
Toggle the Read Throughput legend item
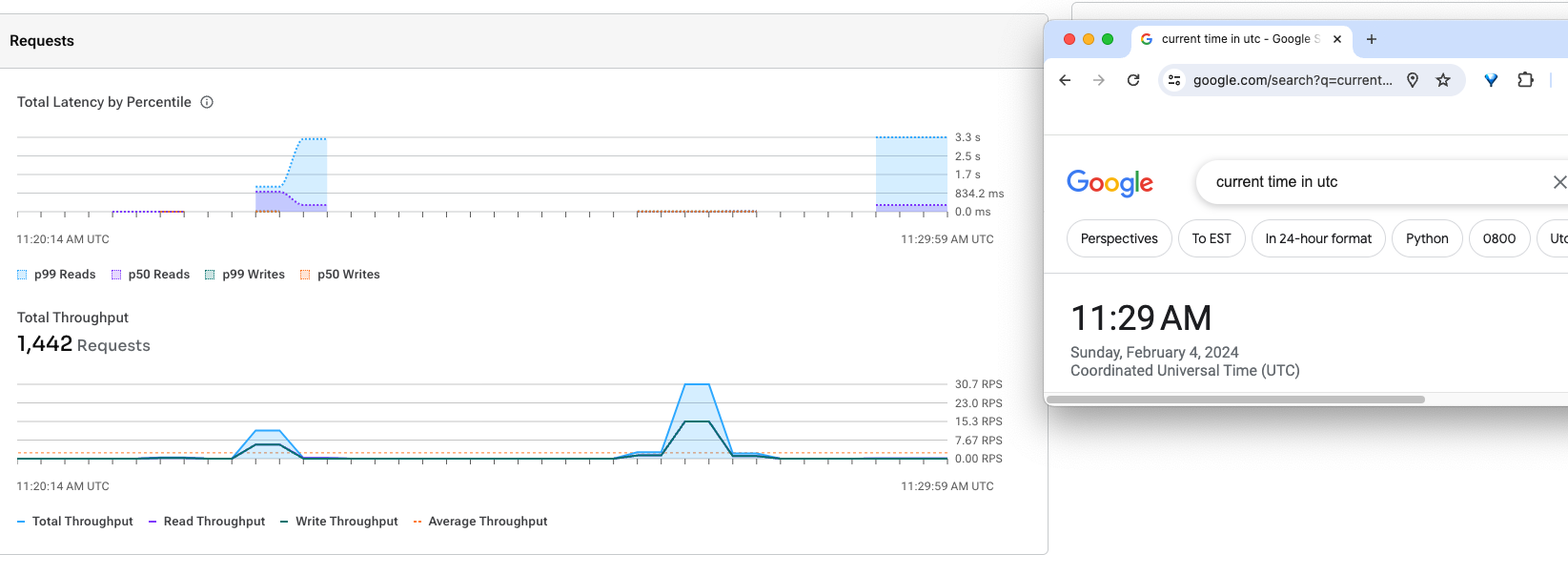point(207,522)
